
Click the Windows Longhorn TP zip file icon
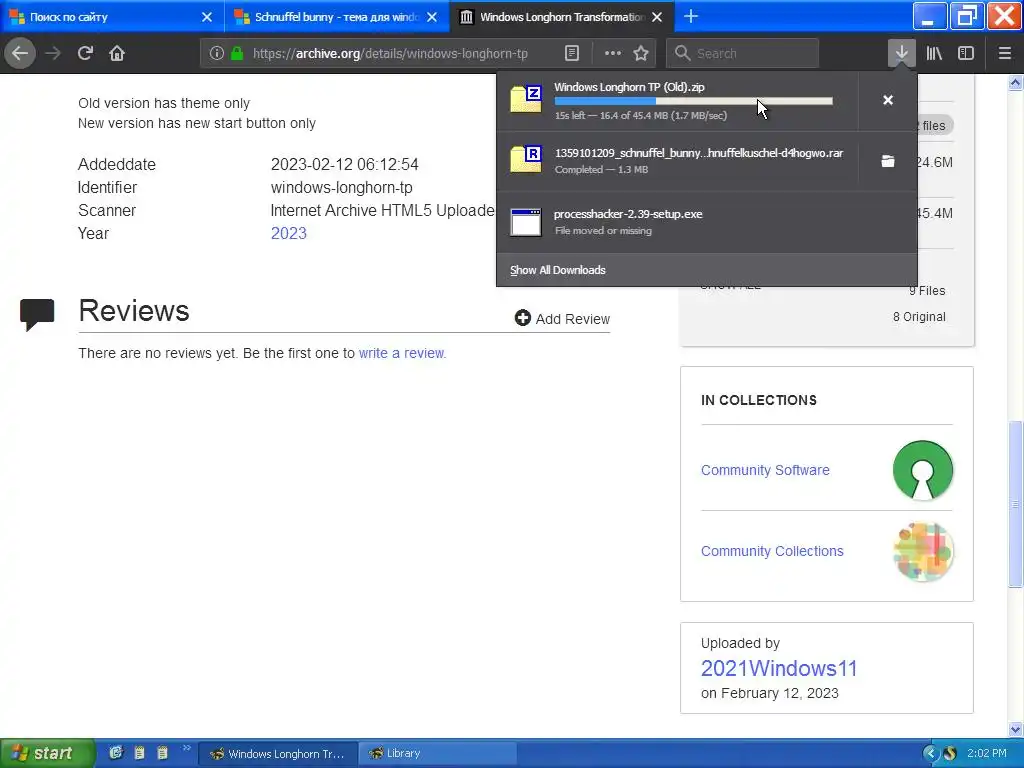pyautogui.click(x=526, y=99)
